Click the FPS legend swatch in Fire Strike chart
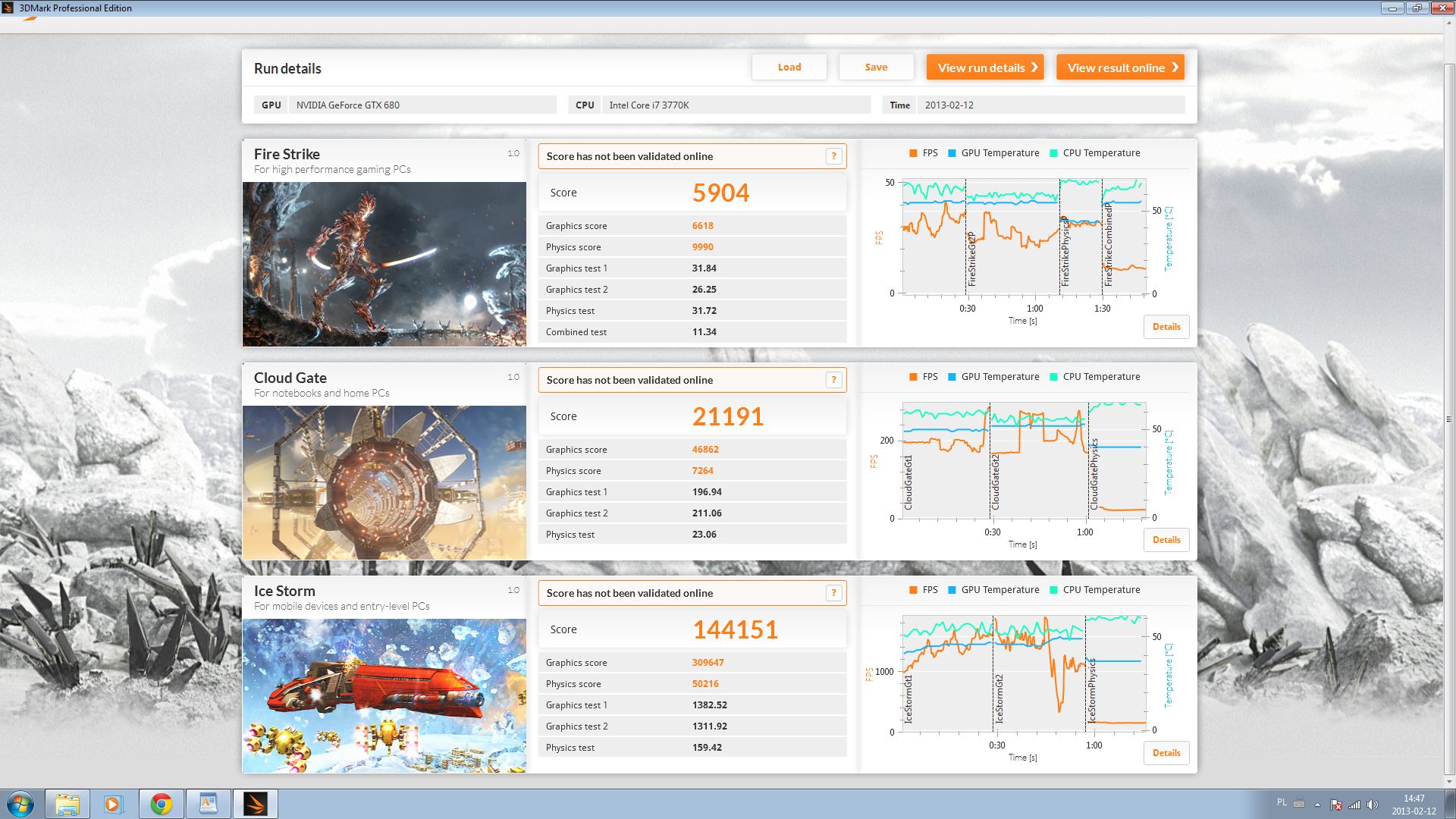 click(x=913, y=153)
